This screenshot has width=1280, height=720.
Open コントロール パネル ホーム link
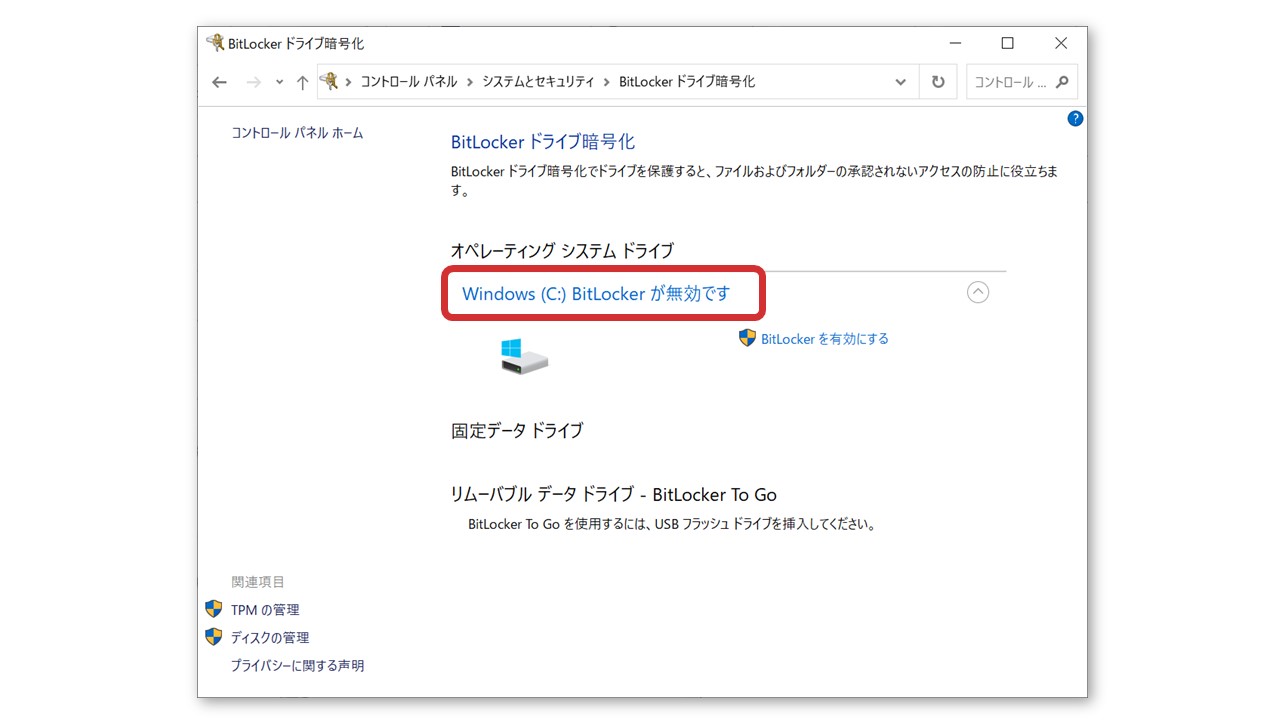[x=297, y=133]
